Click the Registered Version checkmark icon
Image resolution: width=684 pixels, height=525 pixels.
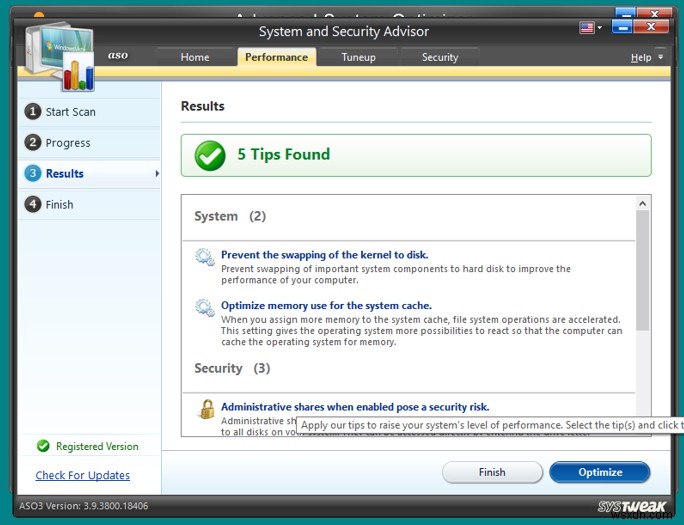tap(43, 446)
